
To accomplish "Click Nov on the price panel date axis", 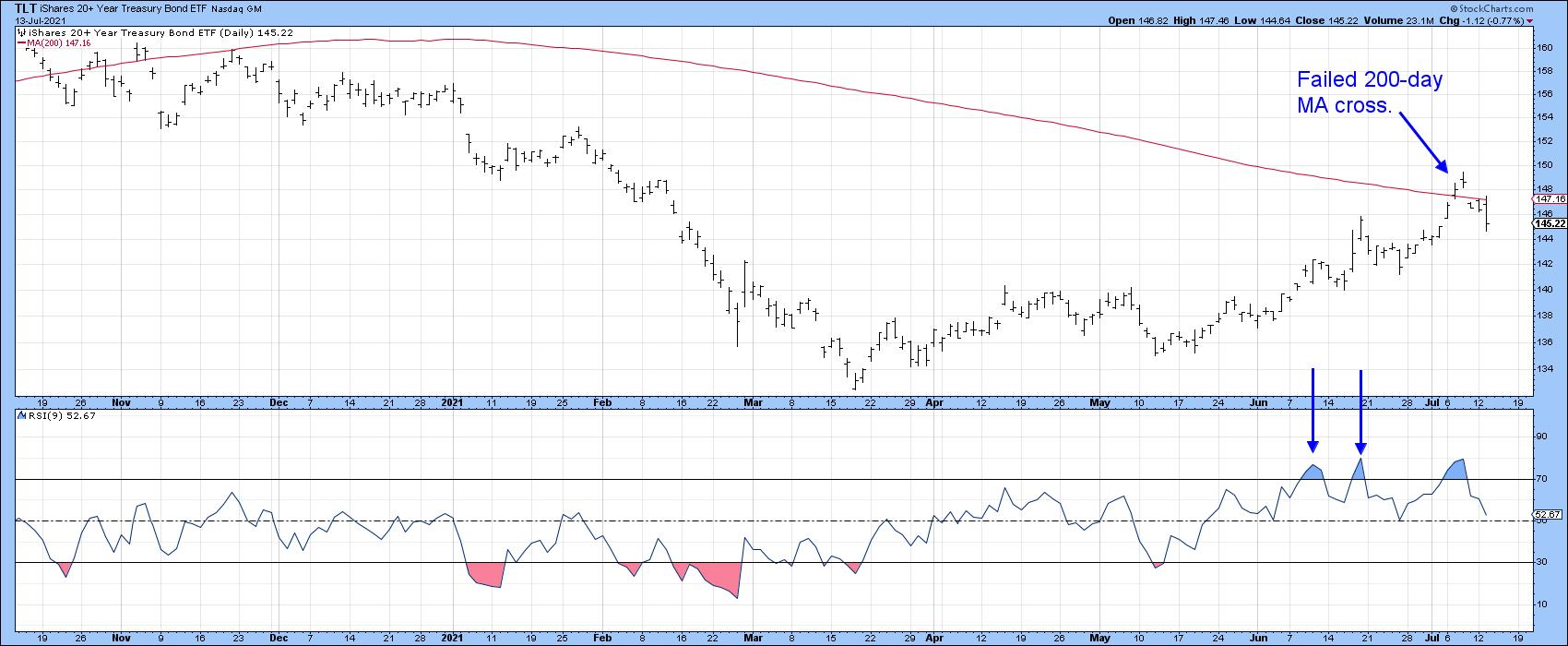I will [x=121, y=403].
